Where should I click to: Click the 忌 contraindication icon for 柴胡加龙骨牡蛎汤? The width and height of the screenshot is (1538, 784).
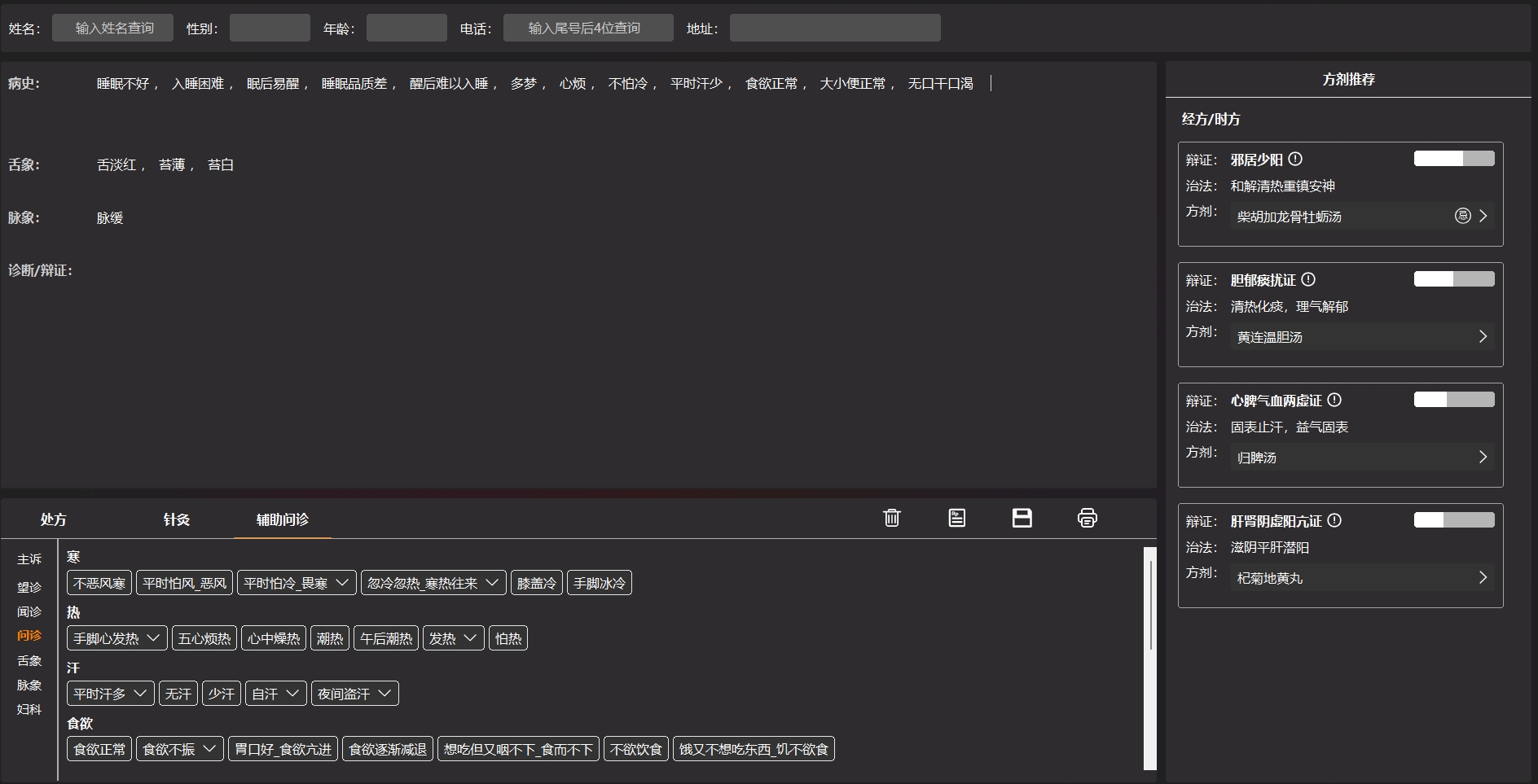[1462, 216]
